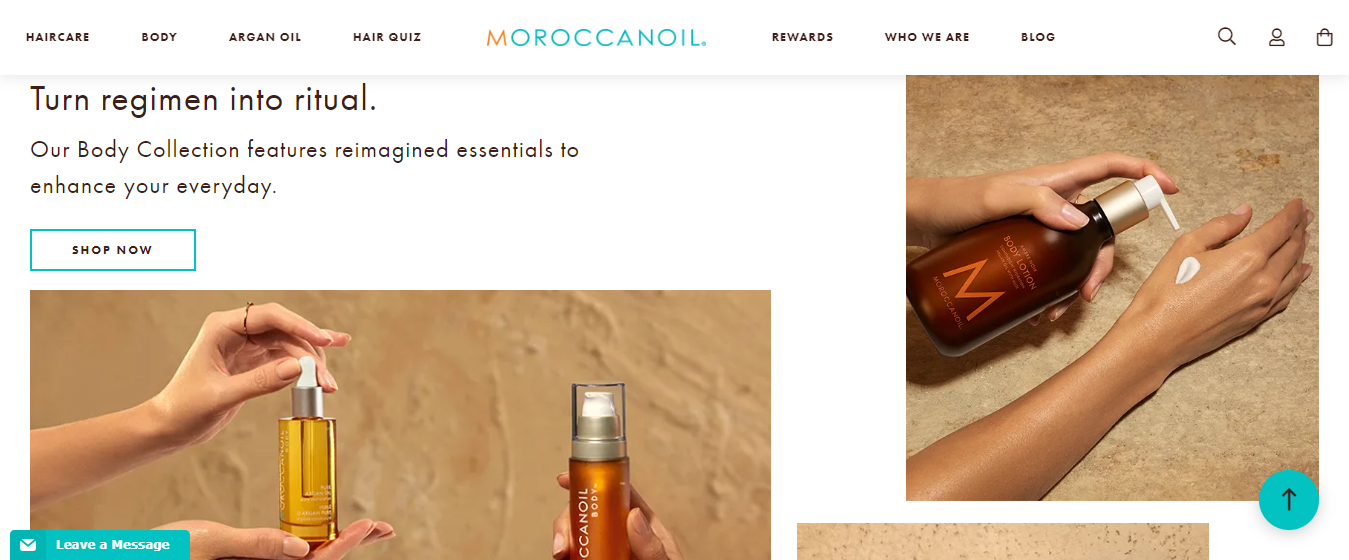Click the body lotion pump bottle image
The width and height of the screenshot is (1349, 560).
(x=1112, y=288)
